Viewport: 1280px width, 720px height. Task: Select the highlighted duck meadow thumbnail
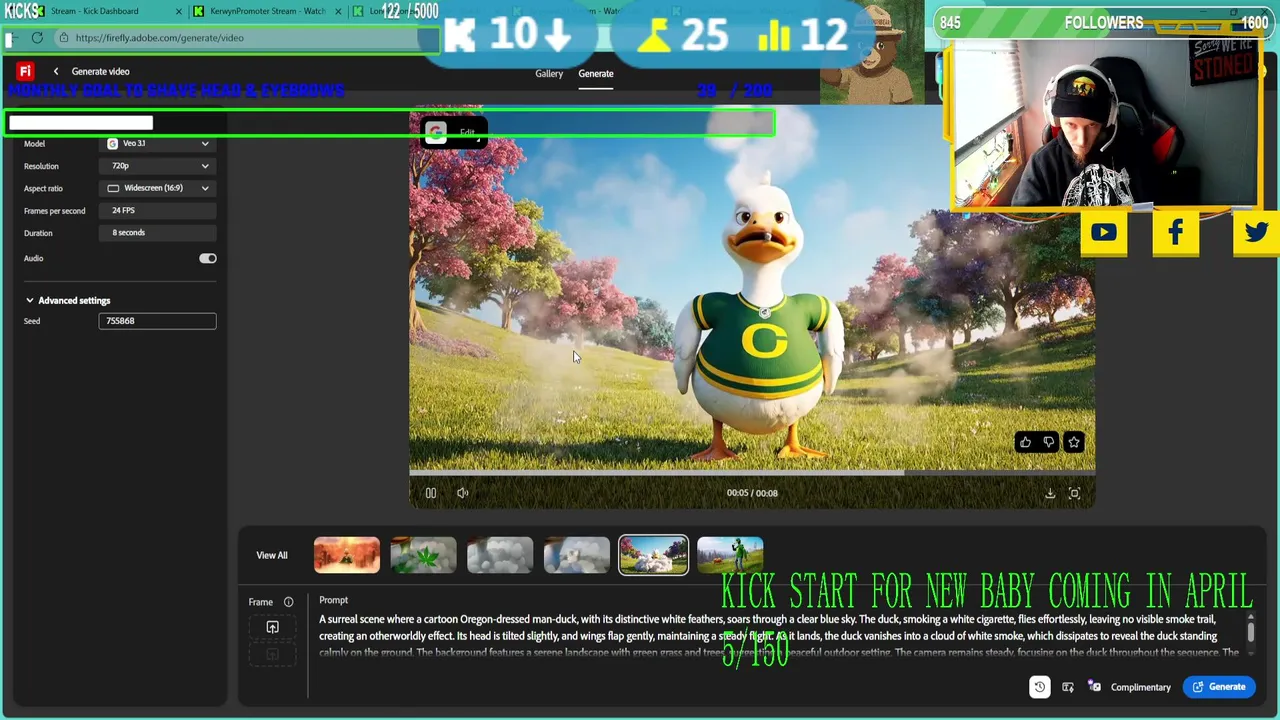[x=654, y=555]
